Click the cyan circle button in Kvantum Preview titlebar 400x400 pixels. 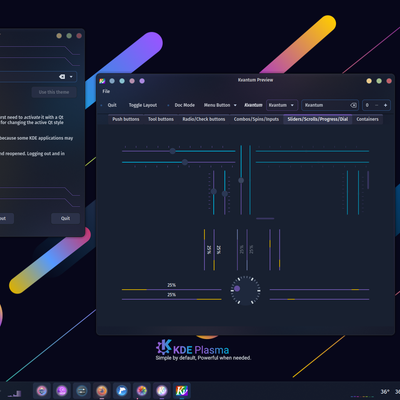(x=122, y=81)
